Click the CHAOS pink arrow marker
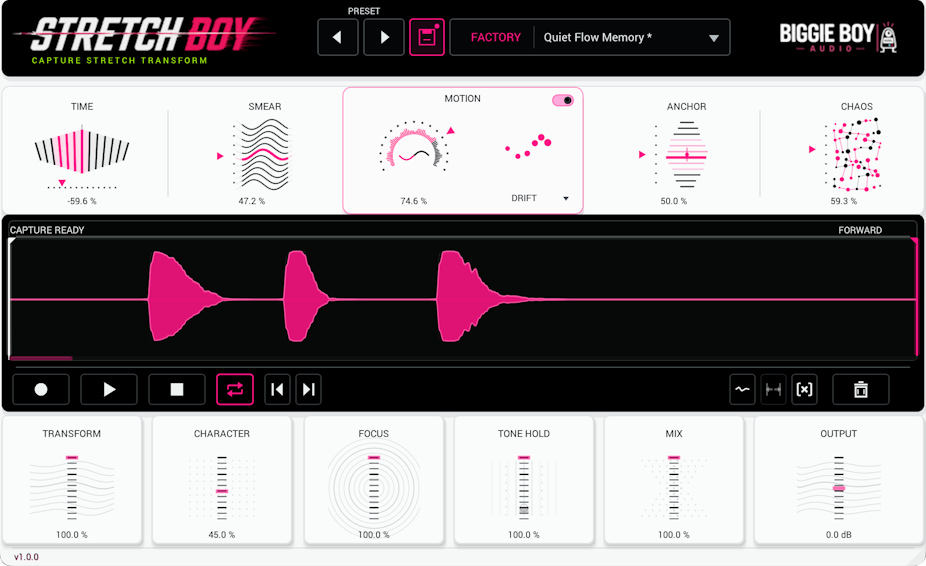926x566 pixels. (x=813, y=149)
